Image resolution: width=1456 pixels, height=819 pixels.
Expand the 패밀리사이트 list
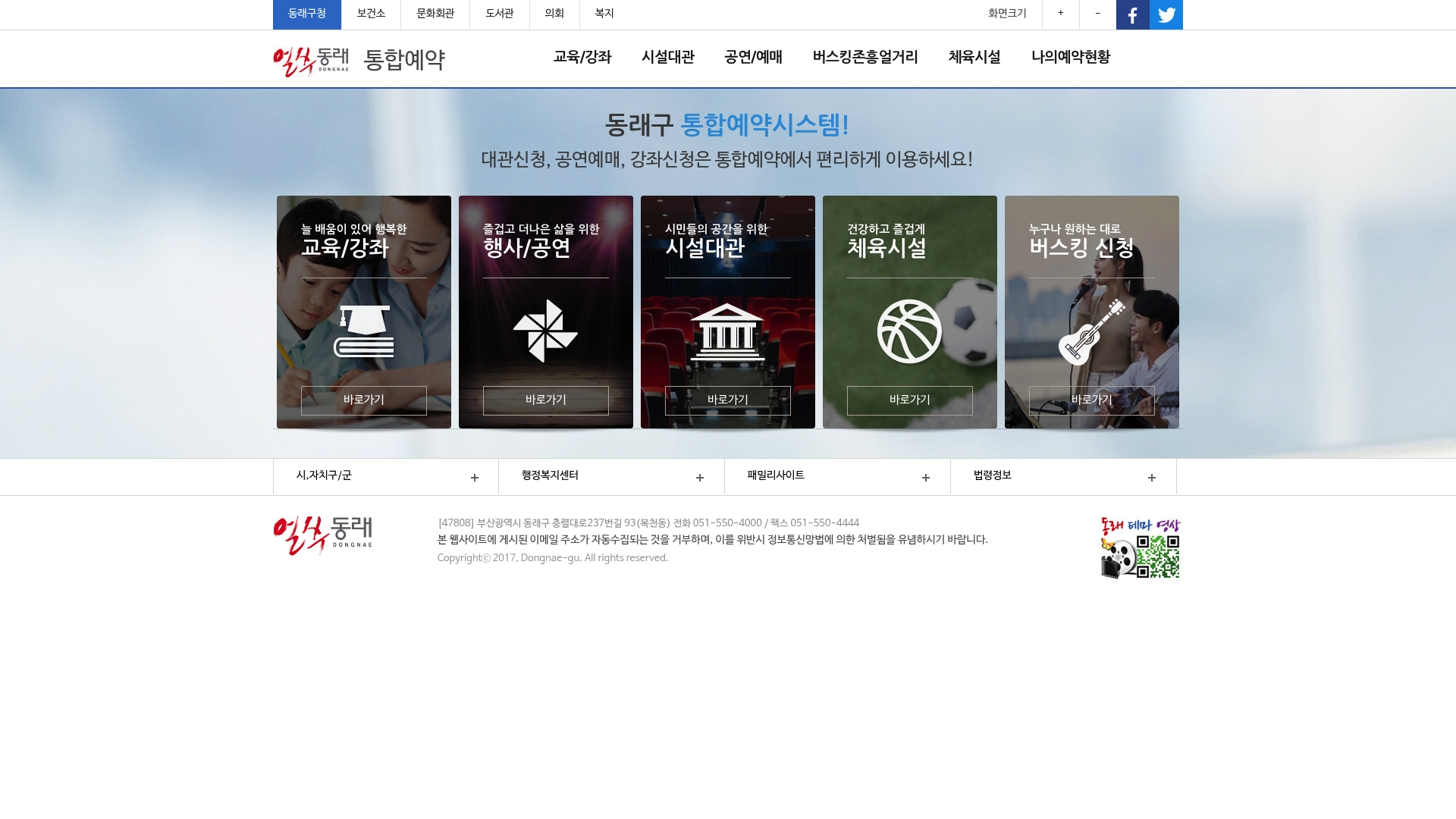(x=838, y=476)
